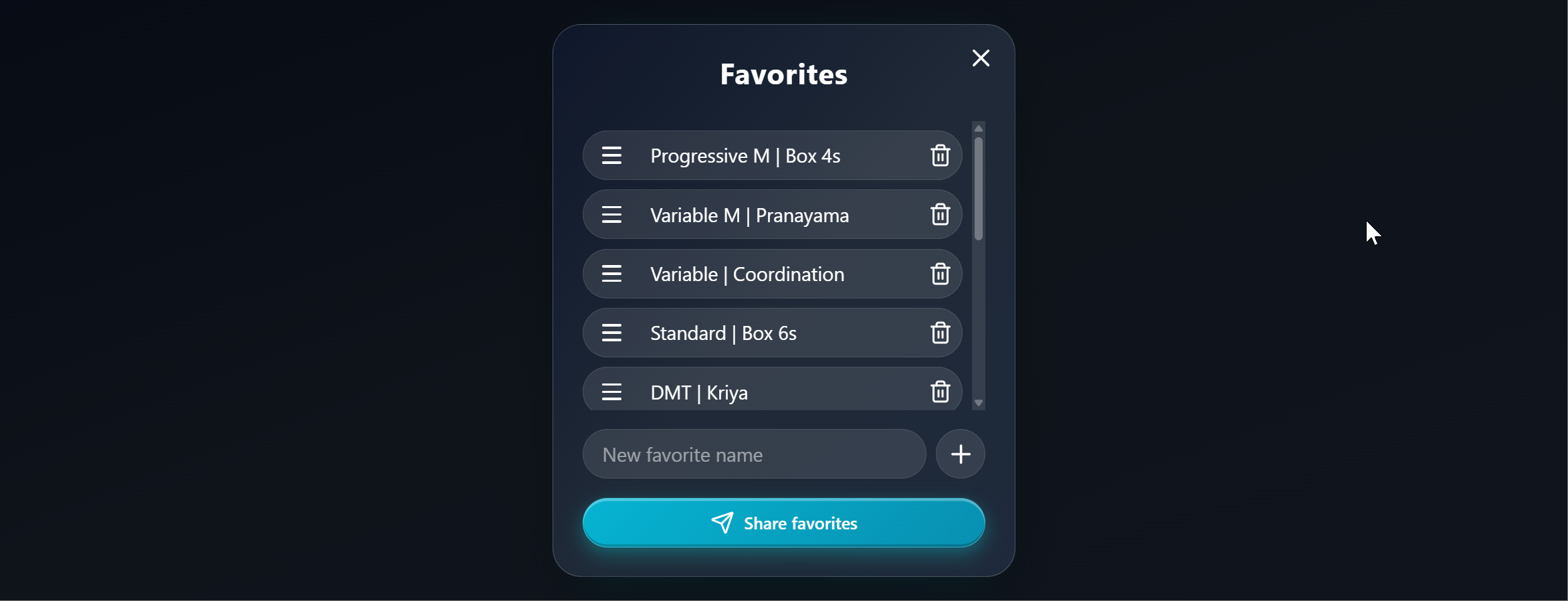1568x601 pixels.
Task: Delete the "Variable M | Pranayama" favorite
Action: coord(940,214)
